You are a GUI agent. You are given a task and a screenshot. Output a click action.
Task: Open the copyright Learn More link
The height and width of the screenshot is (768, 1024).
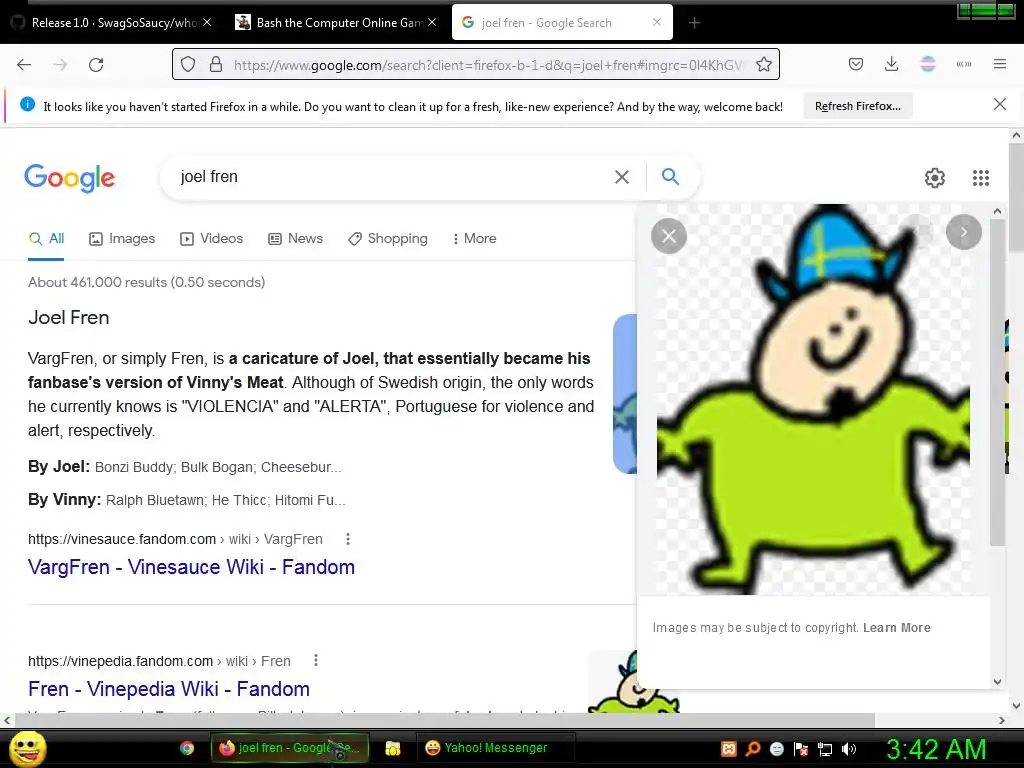click(897, 628)
